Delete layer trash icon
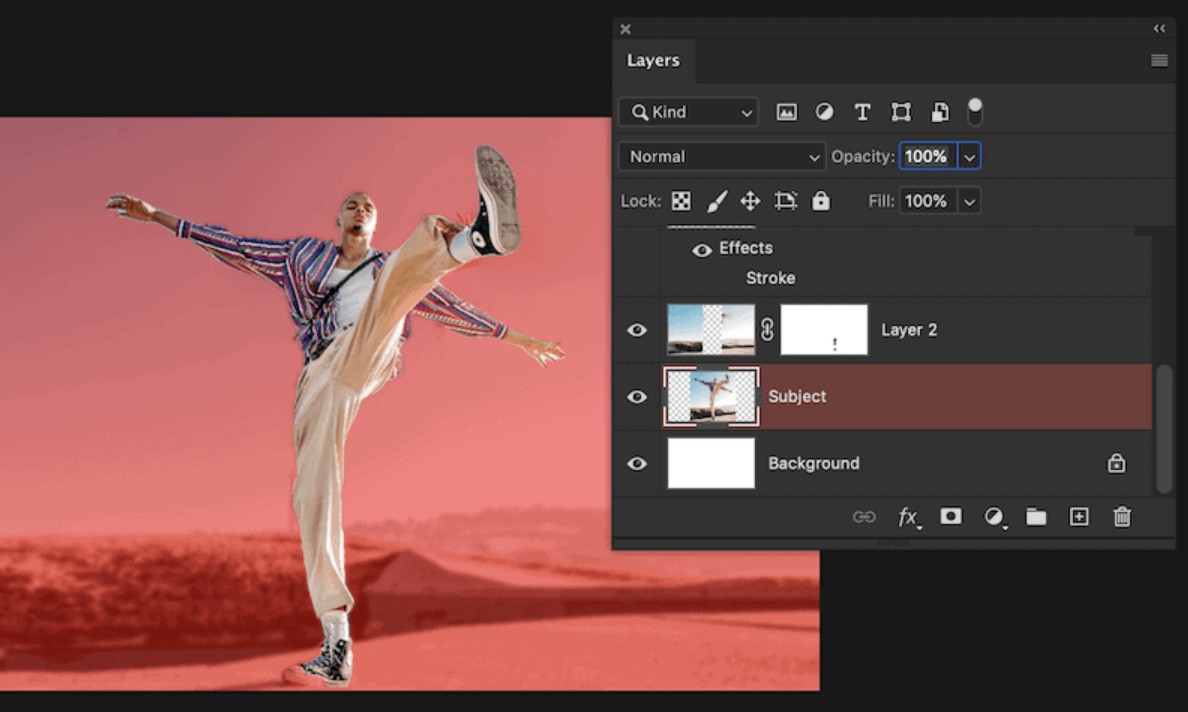1188x712 pixels. pos(1122,517)
